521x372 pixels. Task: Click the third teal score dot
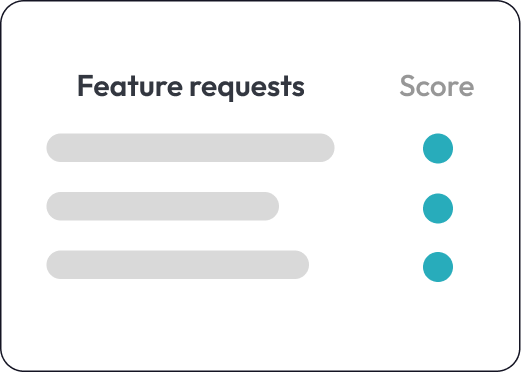coord(438,267)
